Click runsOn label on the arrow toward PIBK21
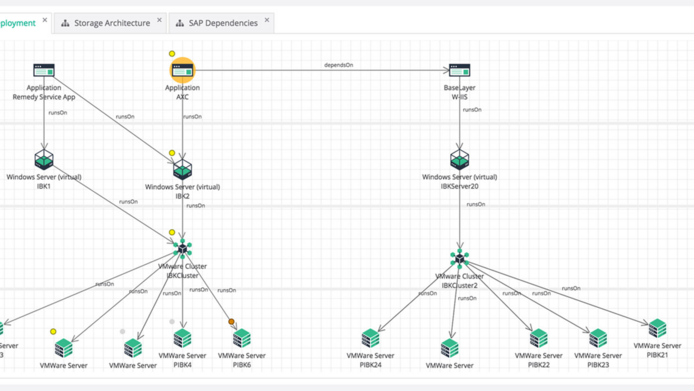Viewport: 694px width, 391px height. tap(571, 288)
